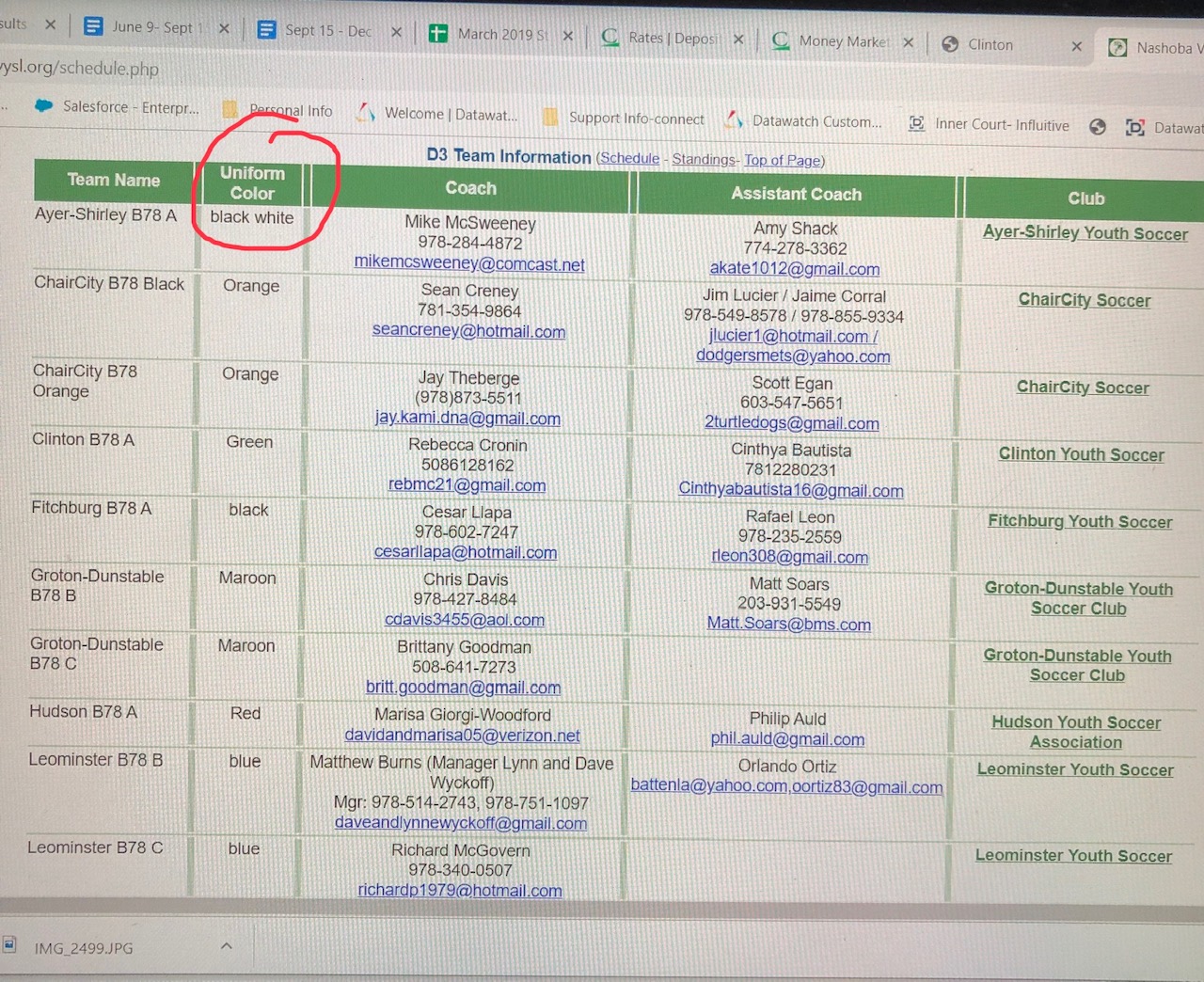Click the Salesforce cloud bookmark icon
Image resolution: width=1204 pixels, height=982 pixels.
[44, 105]
